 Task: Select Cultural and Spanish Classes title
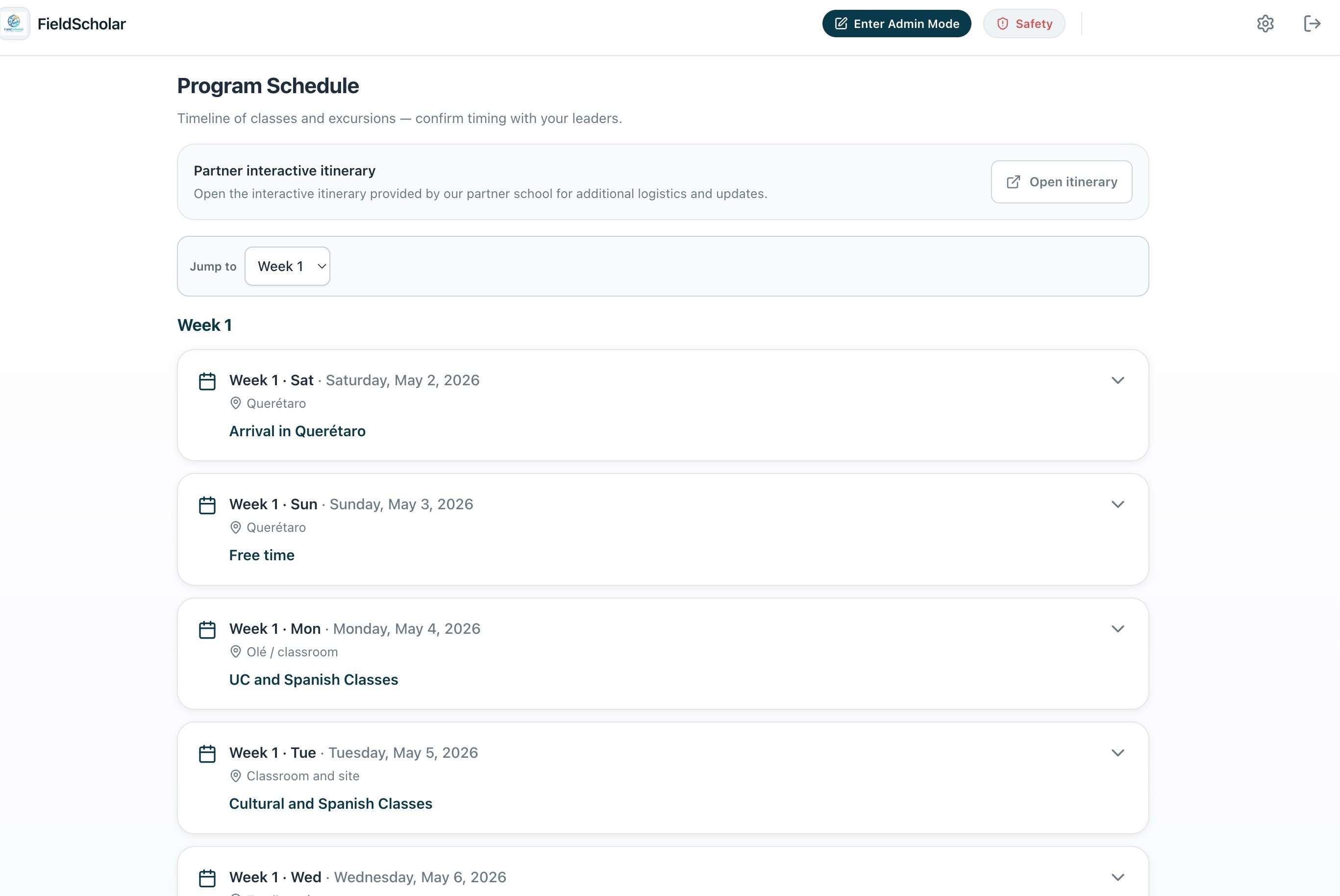pos(331,803)
